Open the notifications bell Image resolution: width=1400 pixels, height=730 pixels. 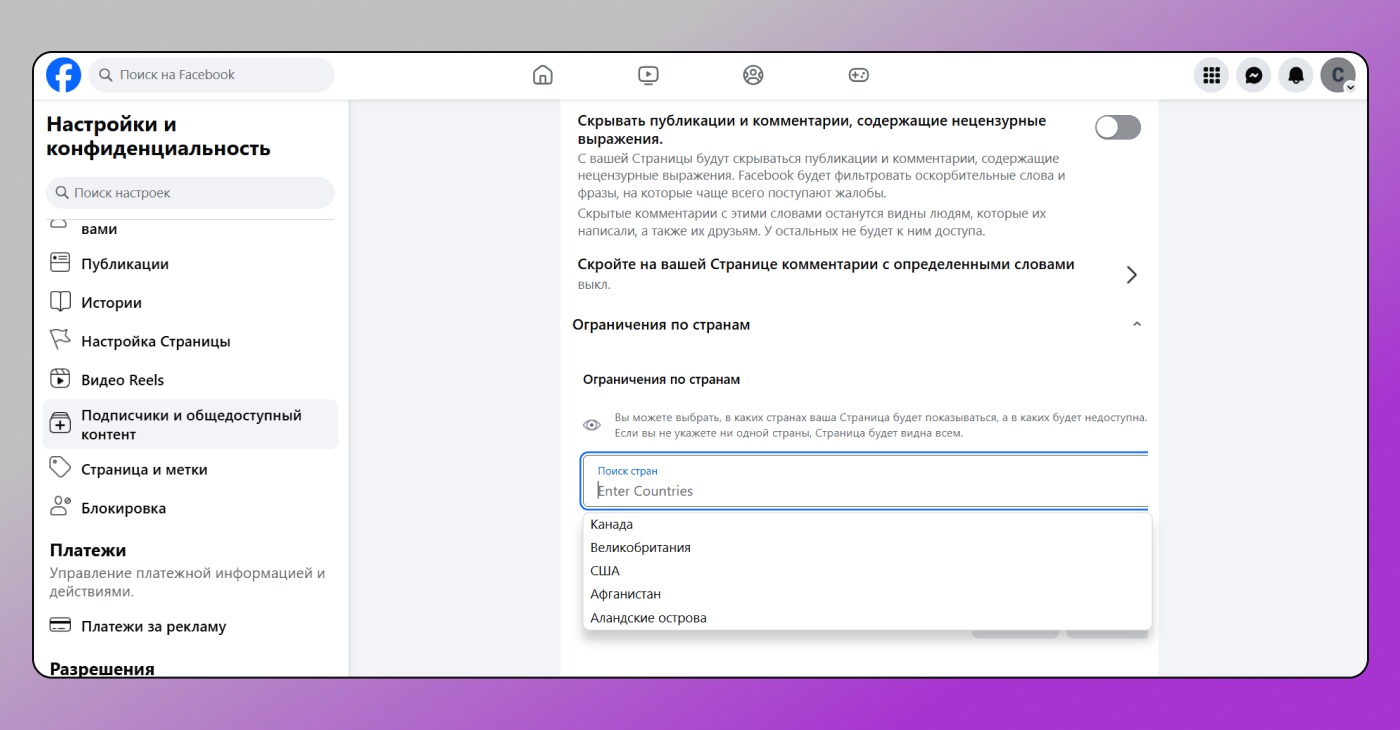pos(1296,74)
